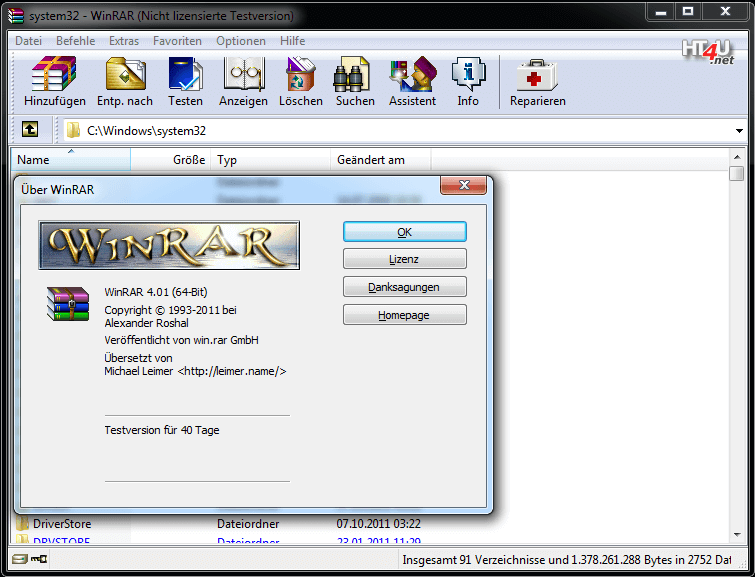Sort by the Typ column header
Image resolution: width=755 pixels, height=577 pixels.
click(x=270, y=159)
